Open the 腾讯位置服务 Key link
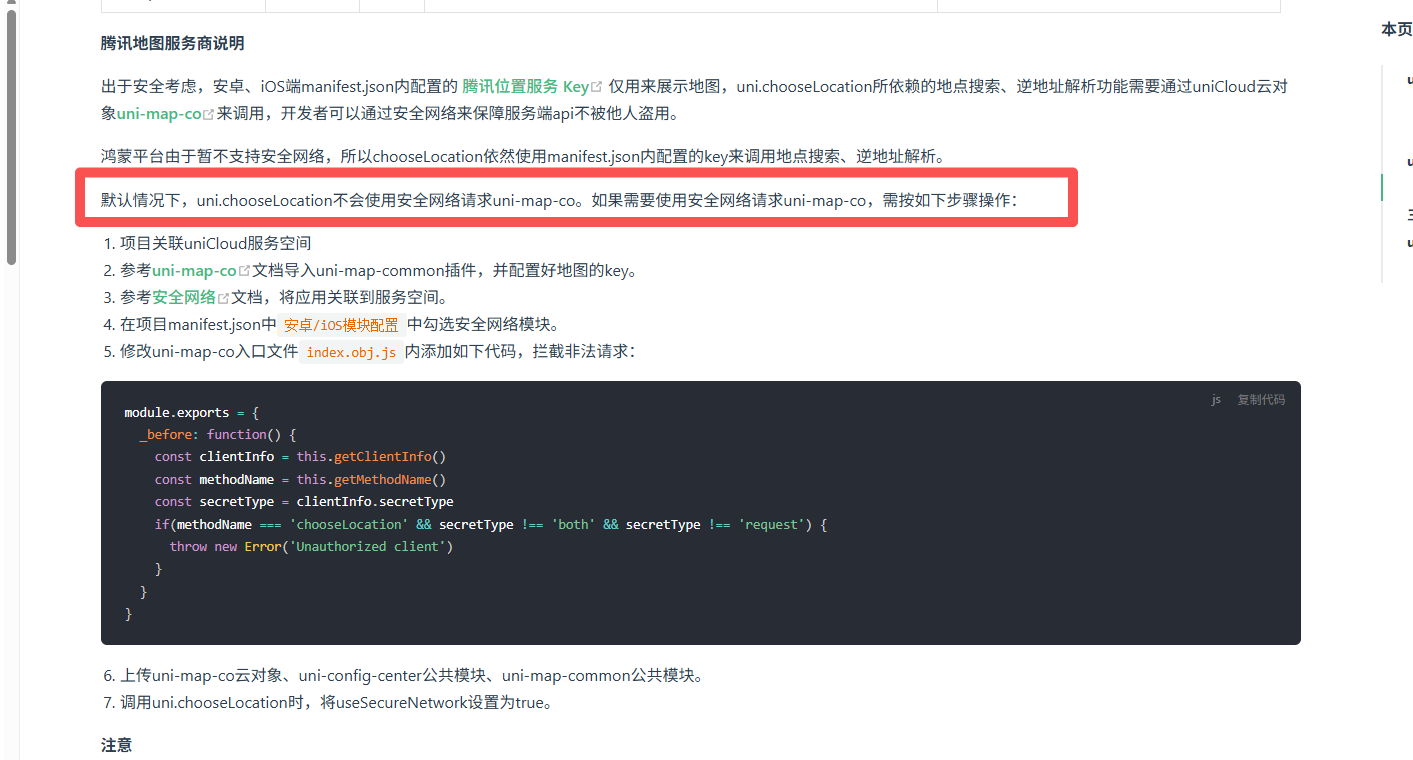The height and width of the screenshot is (760, 1413). (x=525, y=87)
